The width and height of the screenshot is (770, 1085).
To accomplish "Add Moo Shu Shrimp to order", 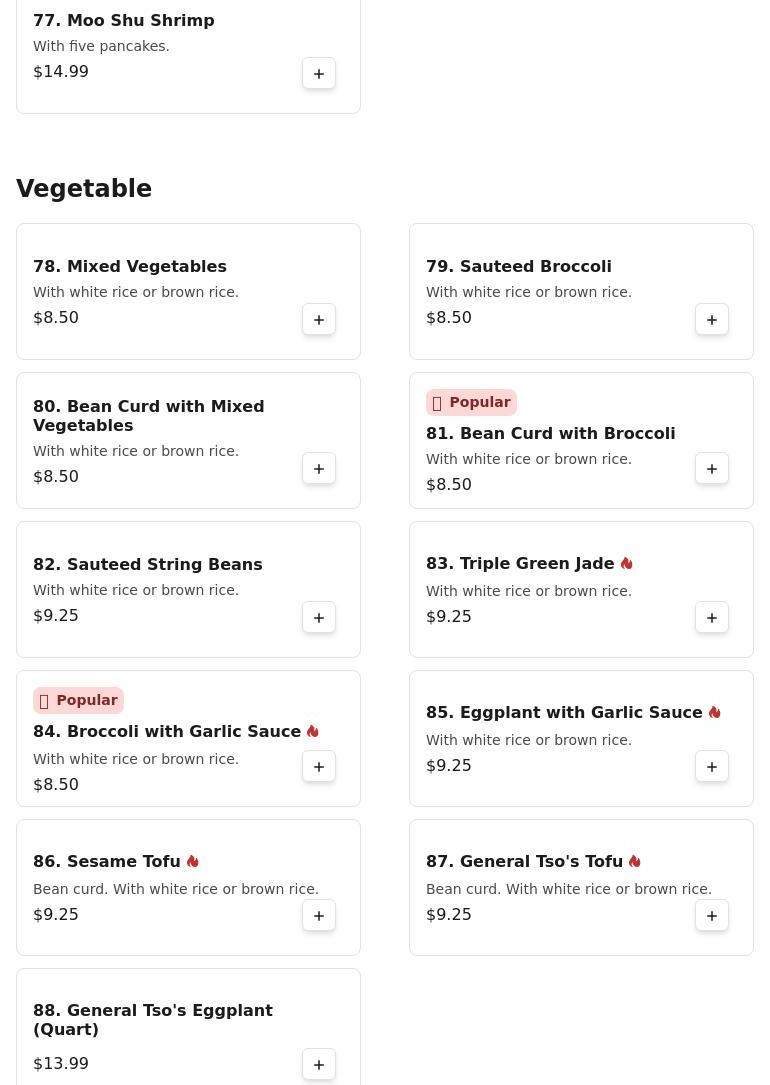I will [x=319, y=73].
